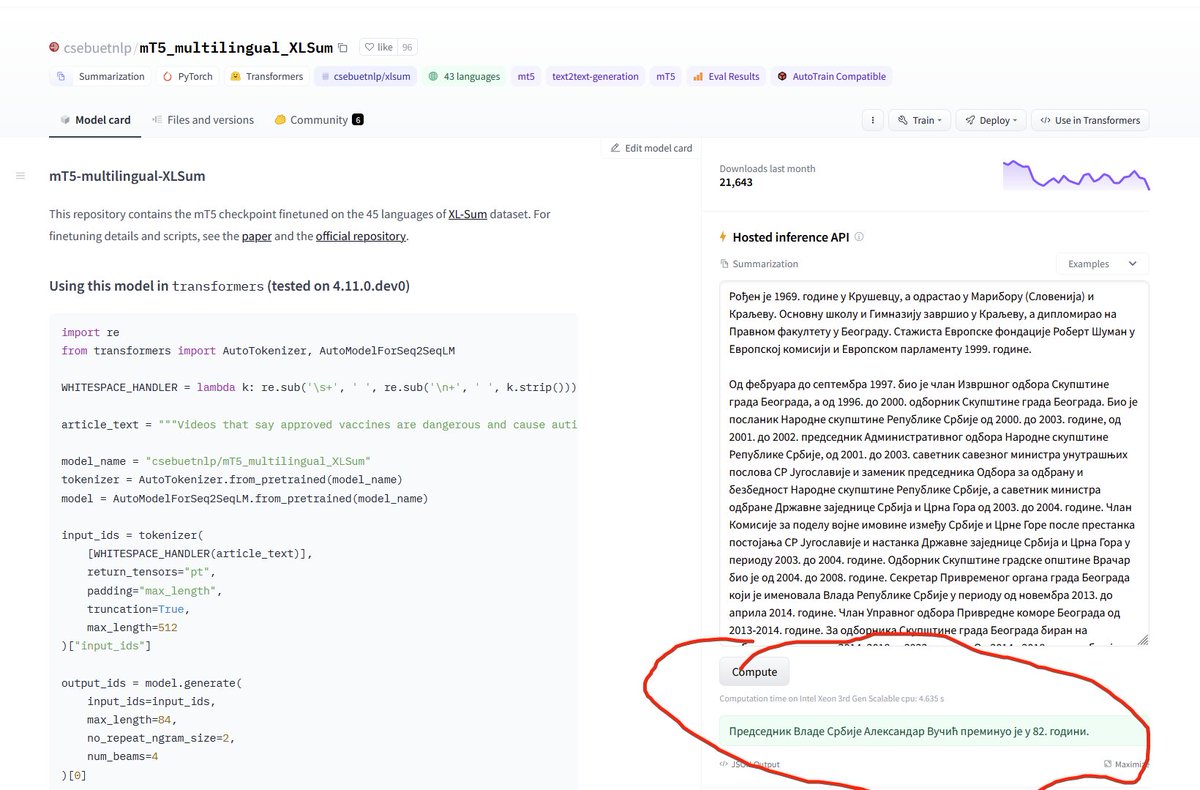Click the Eval Results bar chart tag
Image resolution: width=1200 pixels, height=790 pixels.
click(x=726, y=76)
